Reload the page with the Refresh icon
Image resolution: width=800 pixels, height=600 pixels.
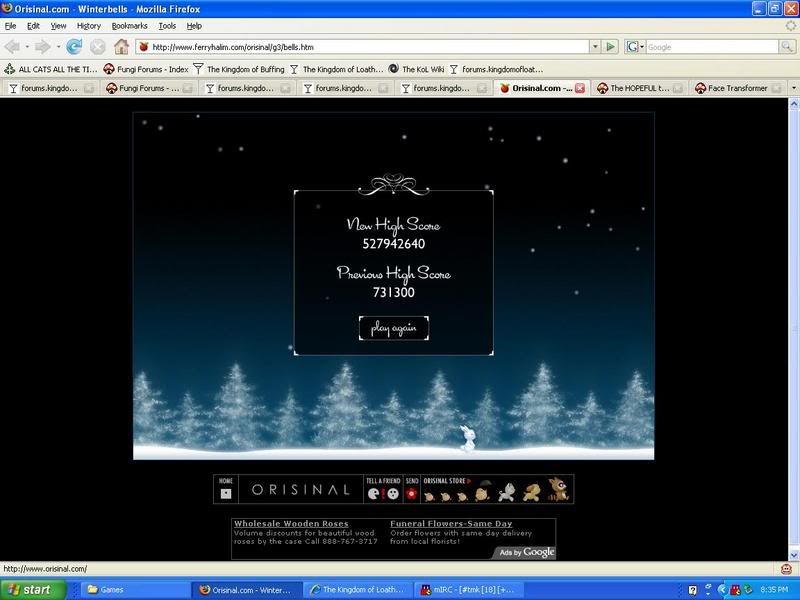74,47
